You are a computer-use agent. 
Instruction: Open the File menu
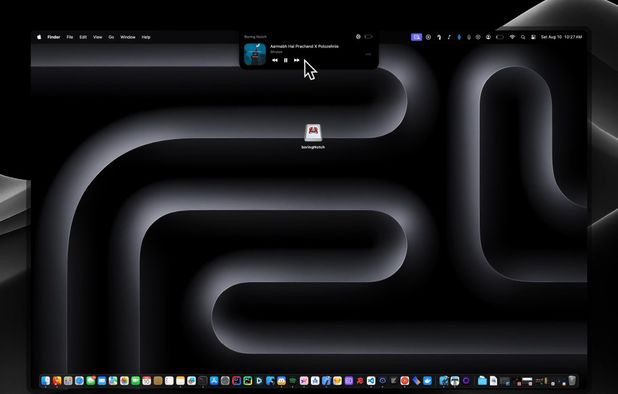pyautogui.click(x=70, y=37)
